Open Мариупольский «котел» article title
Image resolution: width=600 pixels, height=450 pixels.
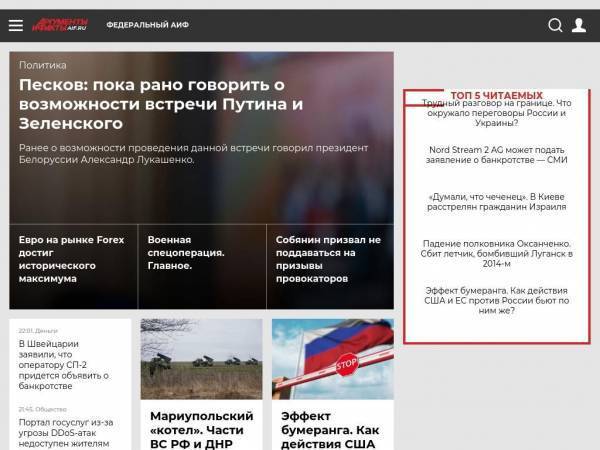(x=202, y=429)
